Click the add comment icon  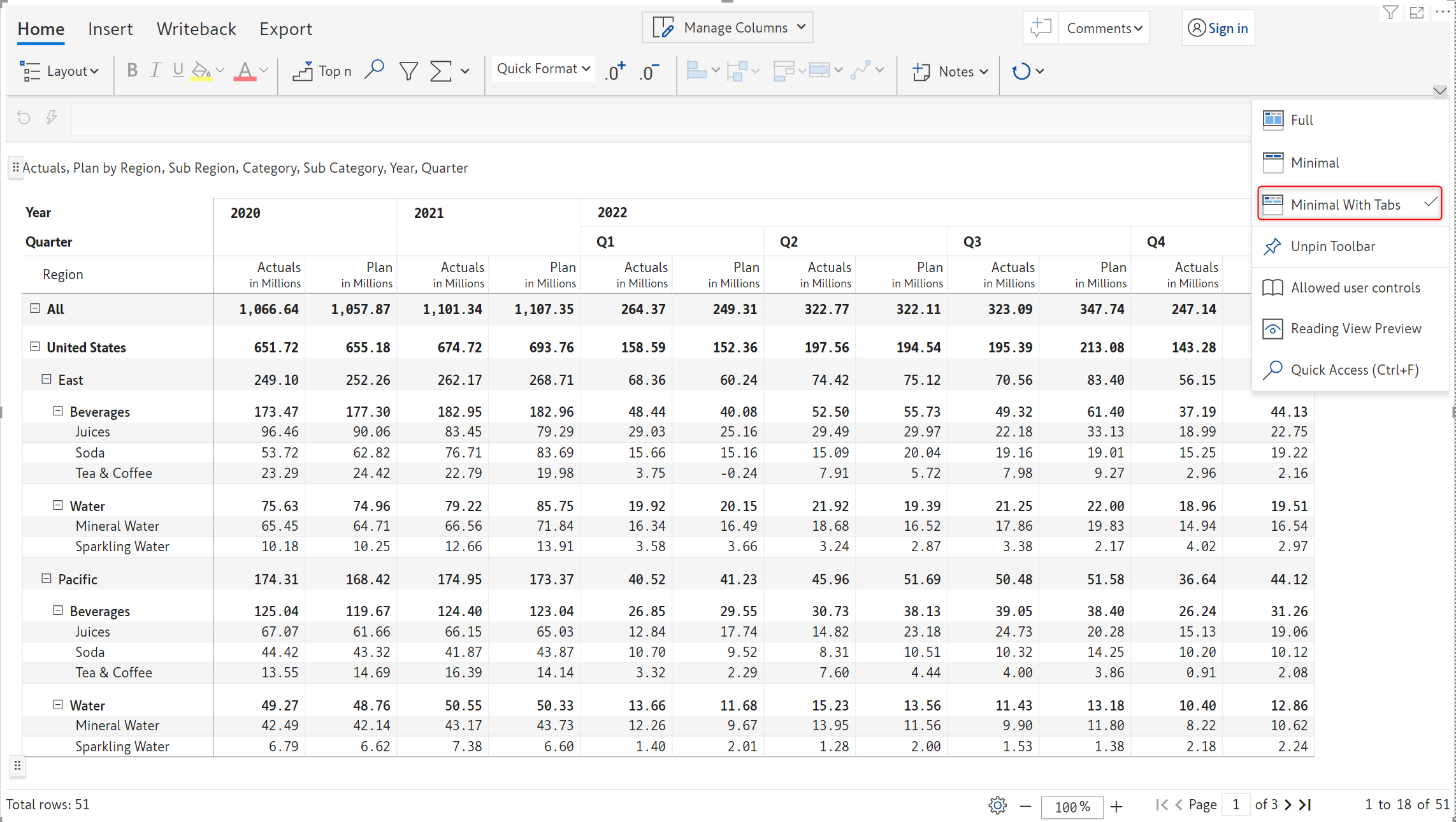pos(1041,28)
